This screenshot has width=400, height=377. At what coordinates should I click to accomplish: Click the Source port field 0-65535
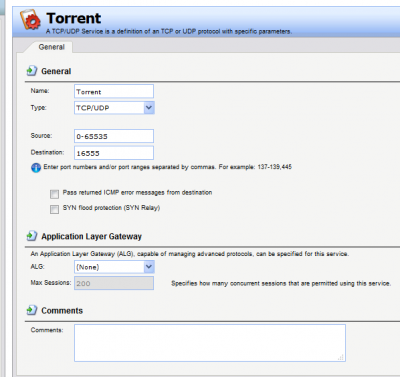click(114, 136)
